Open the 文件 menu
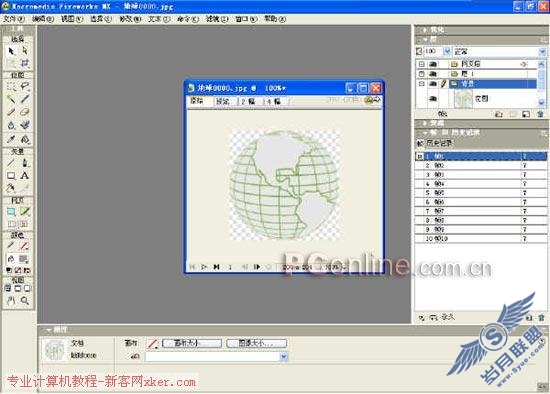This screenshot has width=550, height=394. point(13,19)
